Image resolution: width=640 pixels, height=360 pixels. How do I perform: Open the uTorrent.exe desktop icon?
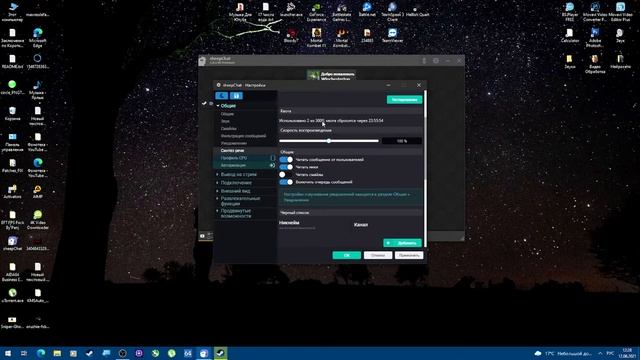[x=12, y=296]
